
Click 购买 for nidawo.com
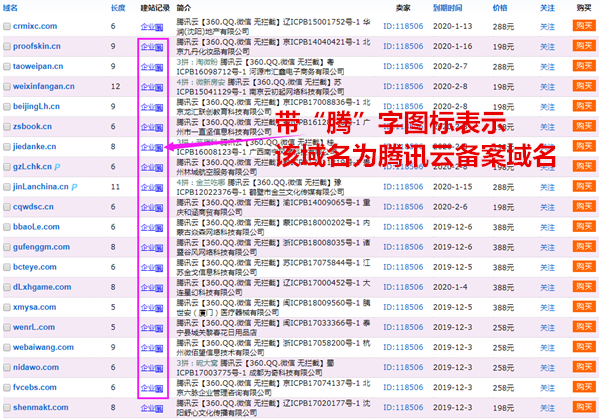click(x=584, y=367)
